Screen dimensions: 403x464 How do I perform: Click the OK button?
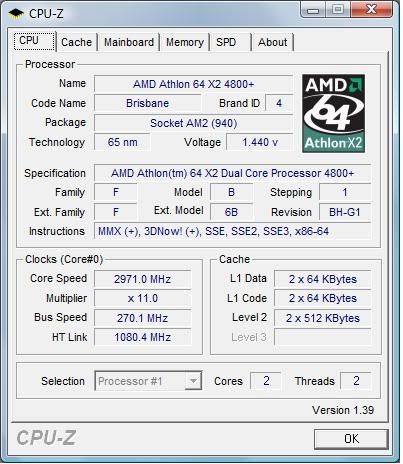(x=351, y=439)
